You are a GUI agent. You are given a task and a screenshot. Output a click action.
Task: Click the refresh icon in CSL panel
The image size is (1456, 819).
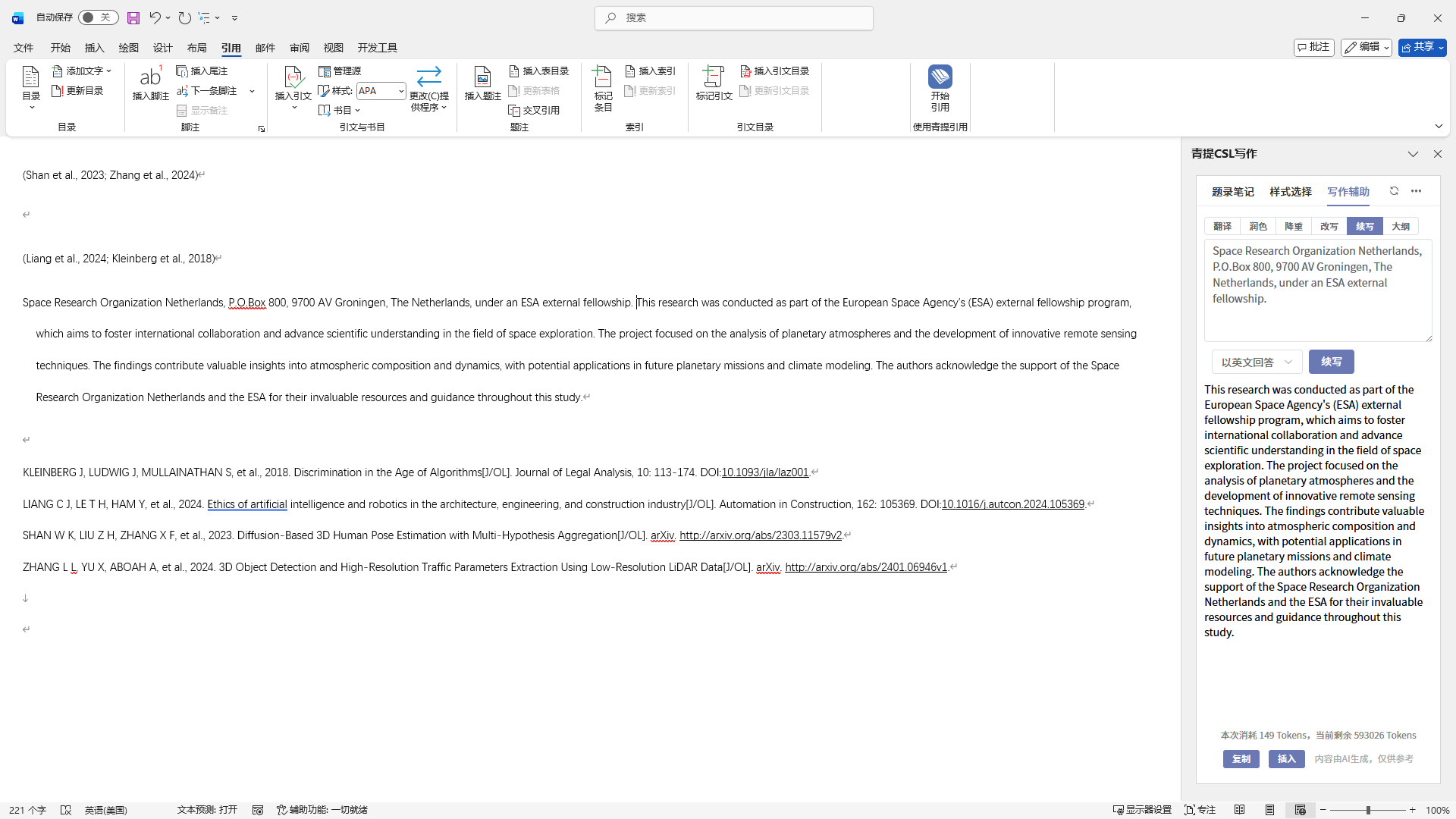pyautogui.click(x=1394, y=191)
